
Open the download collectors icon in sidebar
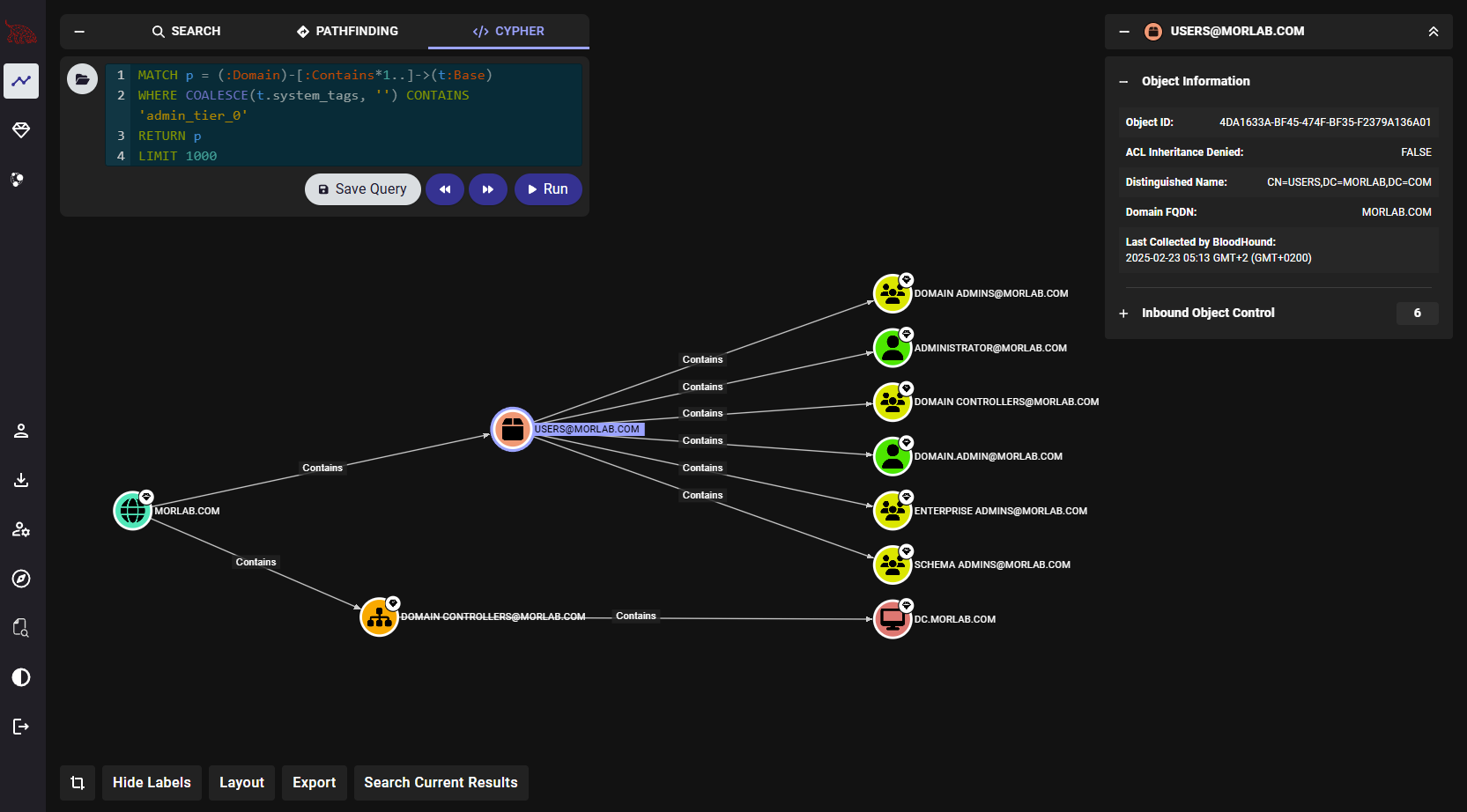(21, 480)
